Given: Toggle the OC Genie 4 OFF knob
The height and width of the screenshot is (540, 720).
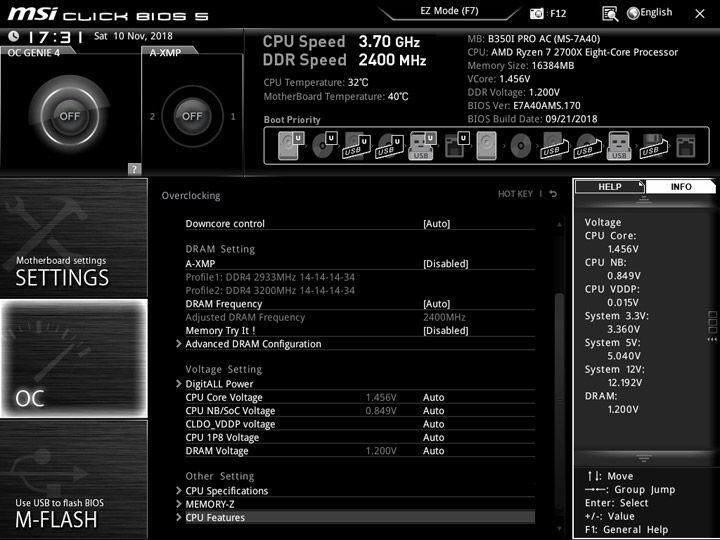Looking at the screenshot, I should coord(69,115).
